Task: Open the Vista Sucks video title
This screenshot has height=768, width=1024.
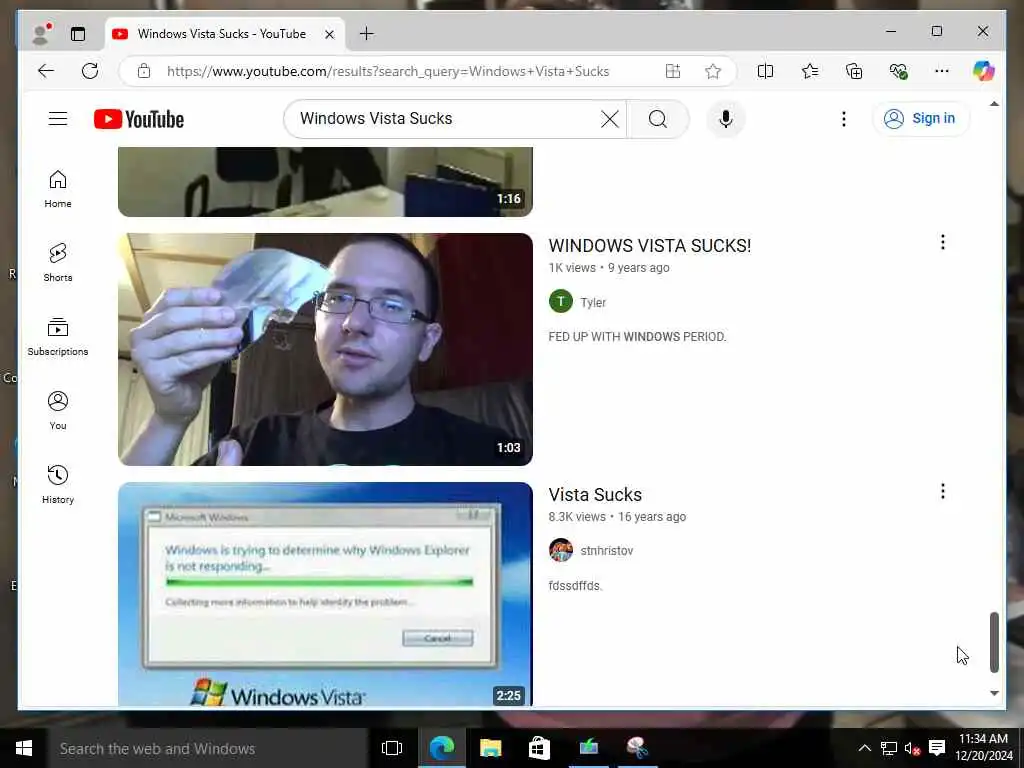Action: click(595, 495)
